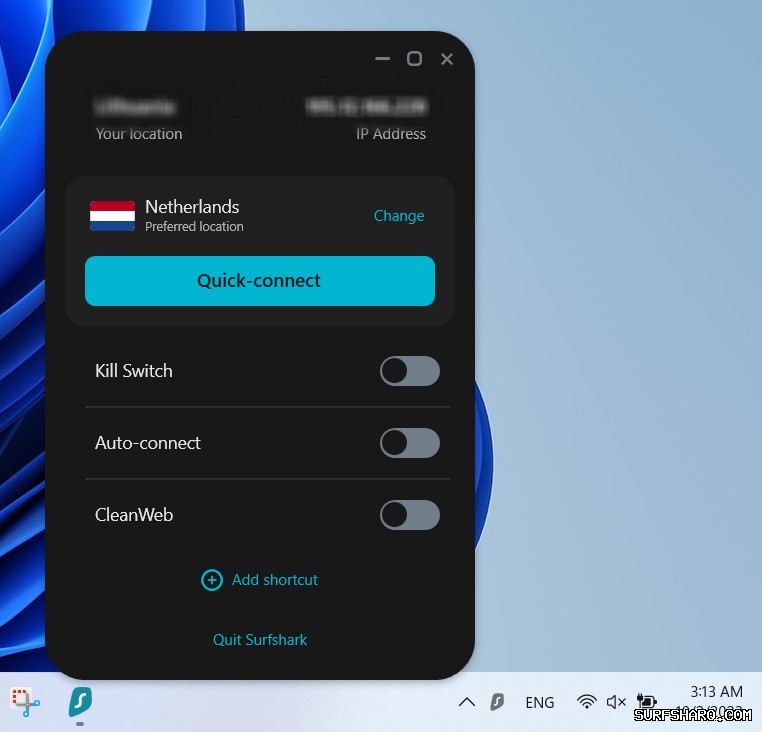Click the Quick-connect button
The width and height of the screenshot is (762, 732).
pyautogui.click(x=260, y=281)
